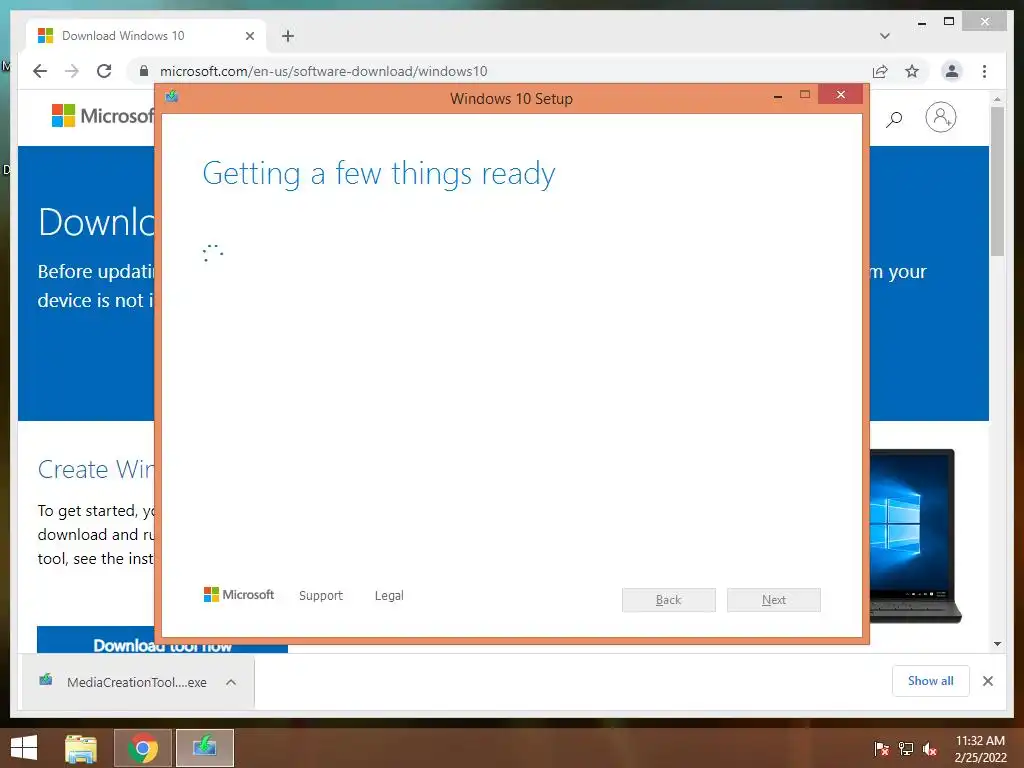Open Chrome's three-dot menu
This screenshot has height=768, width=1024.
tap(984, 71)
